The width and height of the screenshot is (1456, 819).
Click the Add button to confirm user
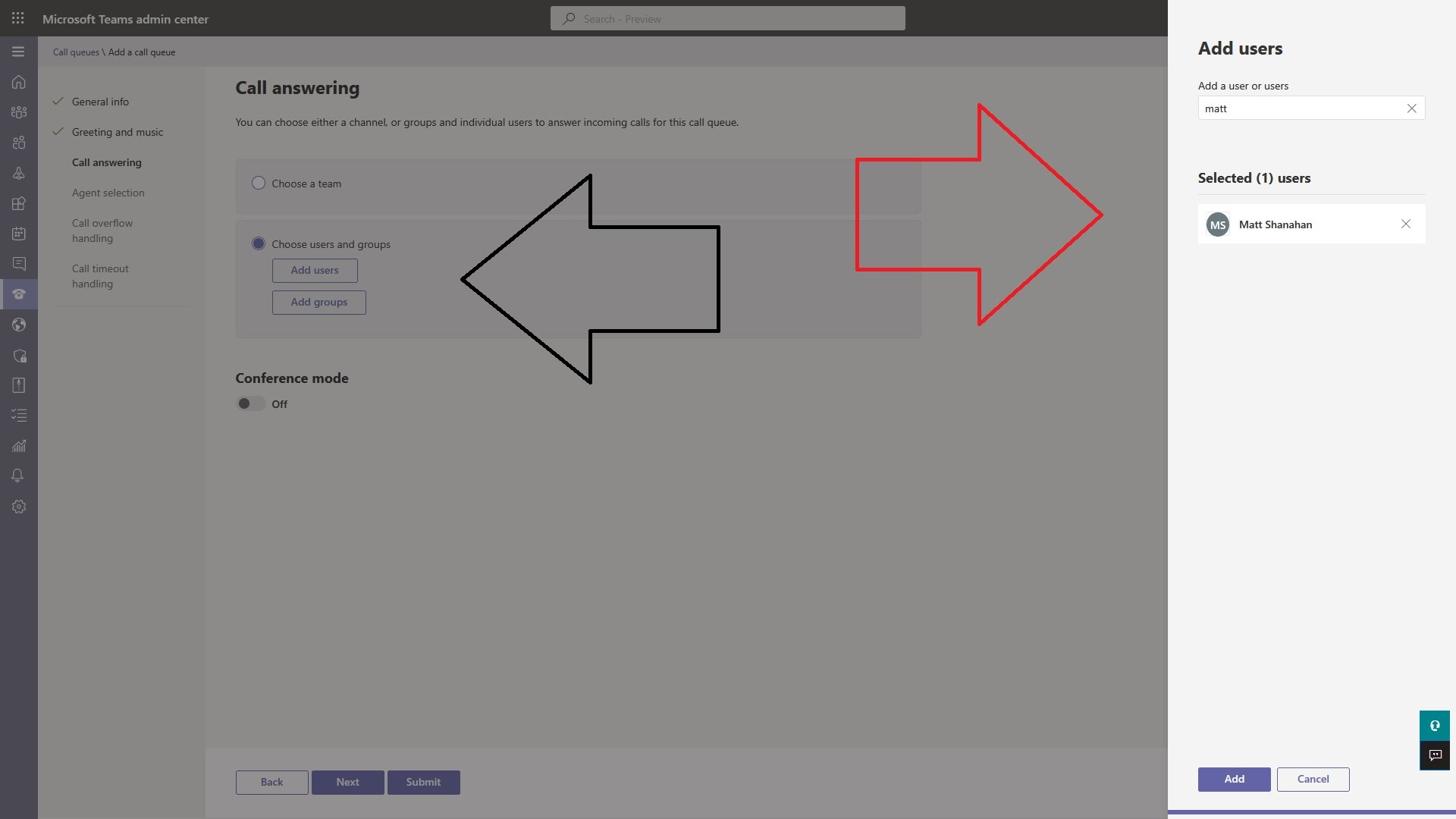(x=1234, y=779)
